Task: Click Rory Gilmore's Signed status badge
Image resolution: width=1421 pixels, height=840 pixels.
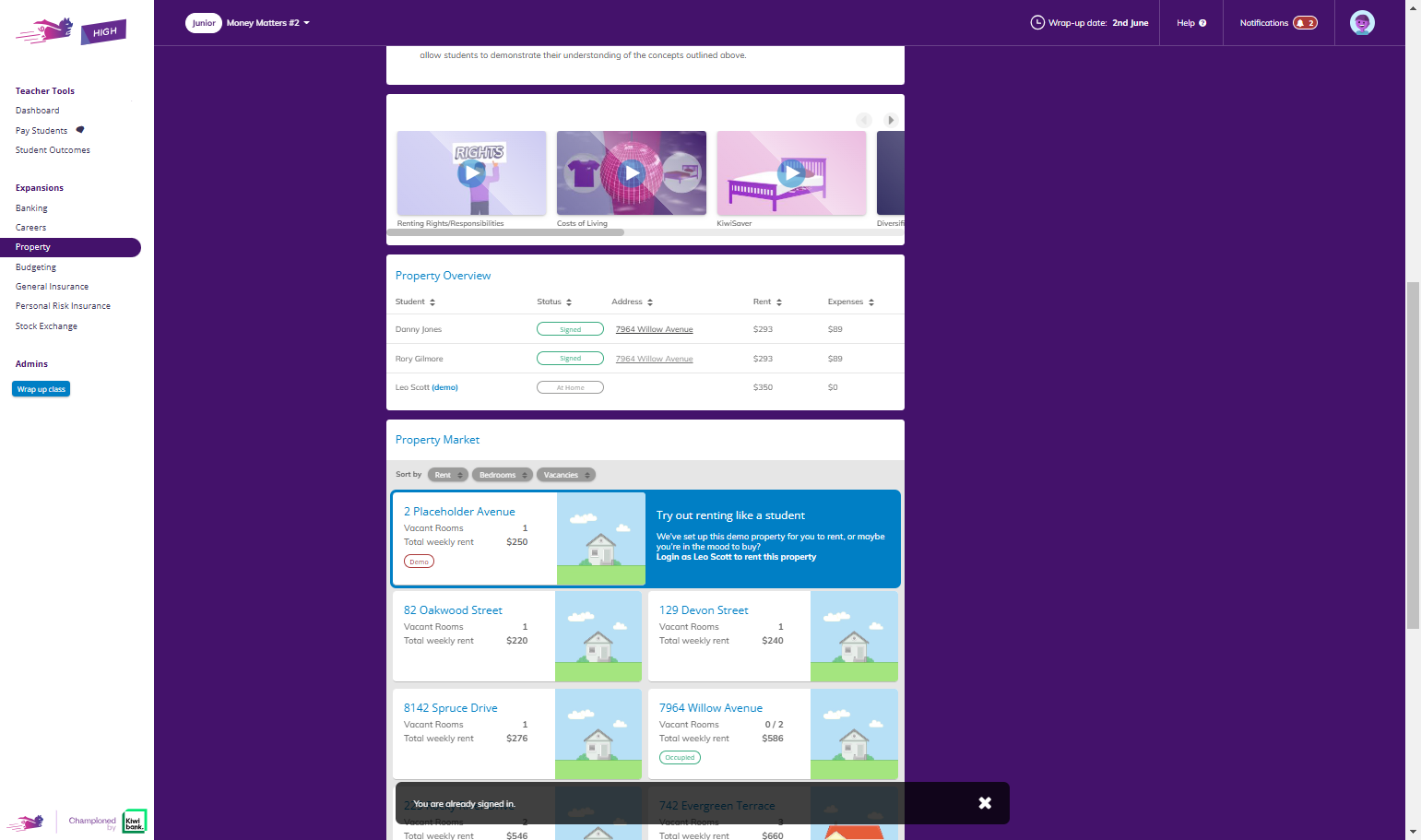Action: coord(570,359)
